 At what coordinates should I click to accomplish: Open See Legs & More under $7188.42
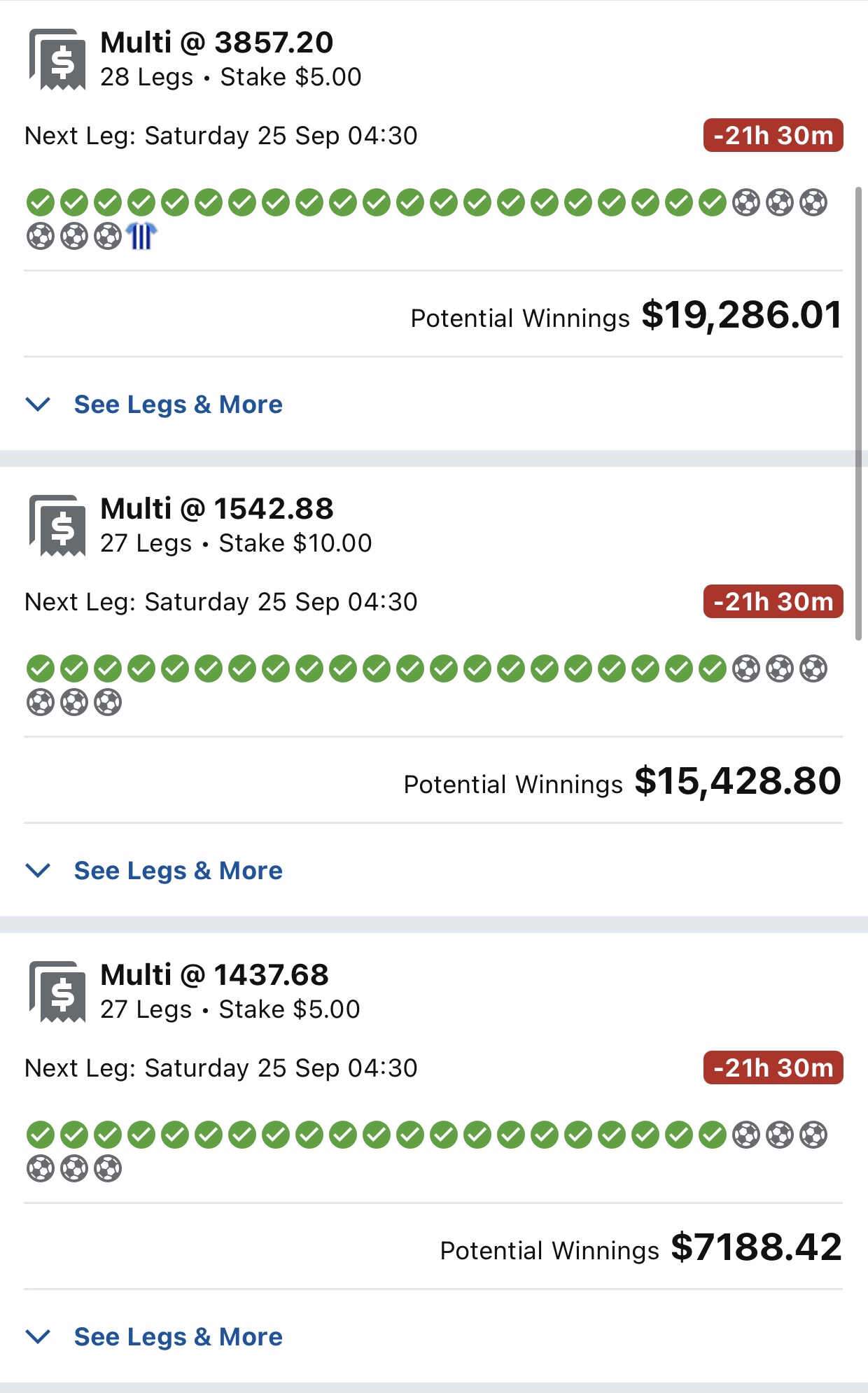point(178,1337)
